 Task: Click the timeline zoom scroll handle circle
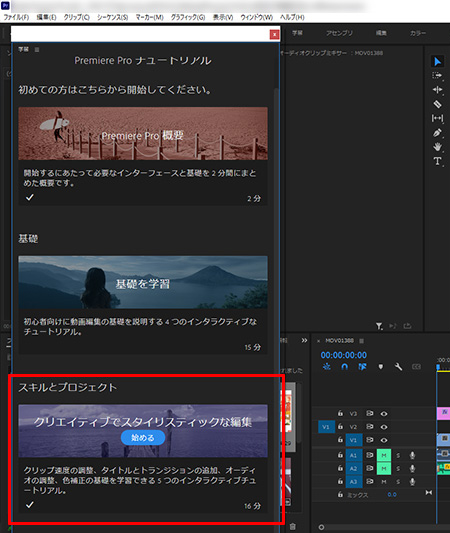321,528
